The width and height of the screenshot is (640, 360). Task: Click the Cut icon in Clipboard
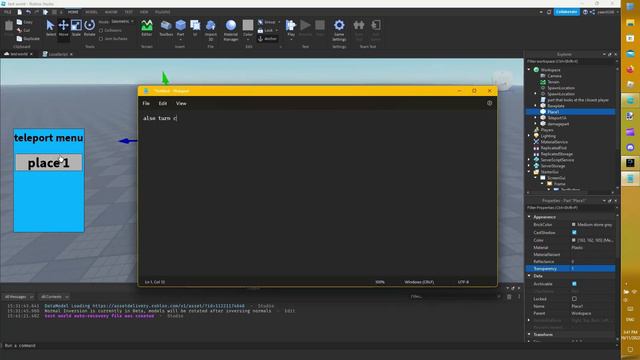(19, 30)
